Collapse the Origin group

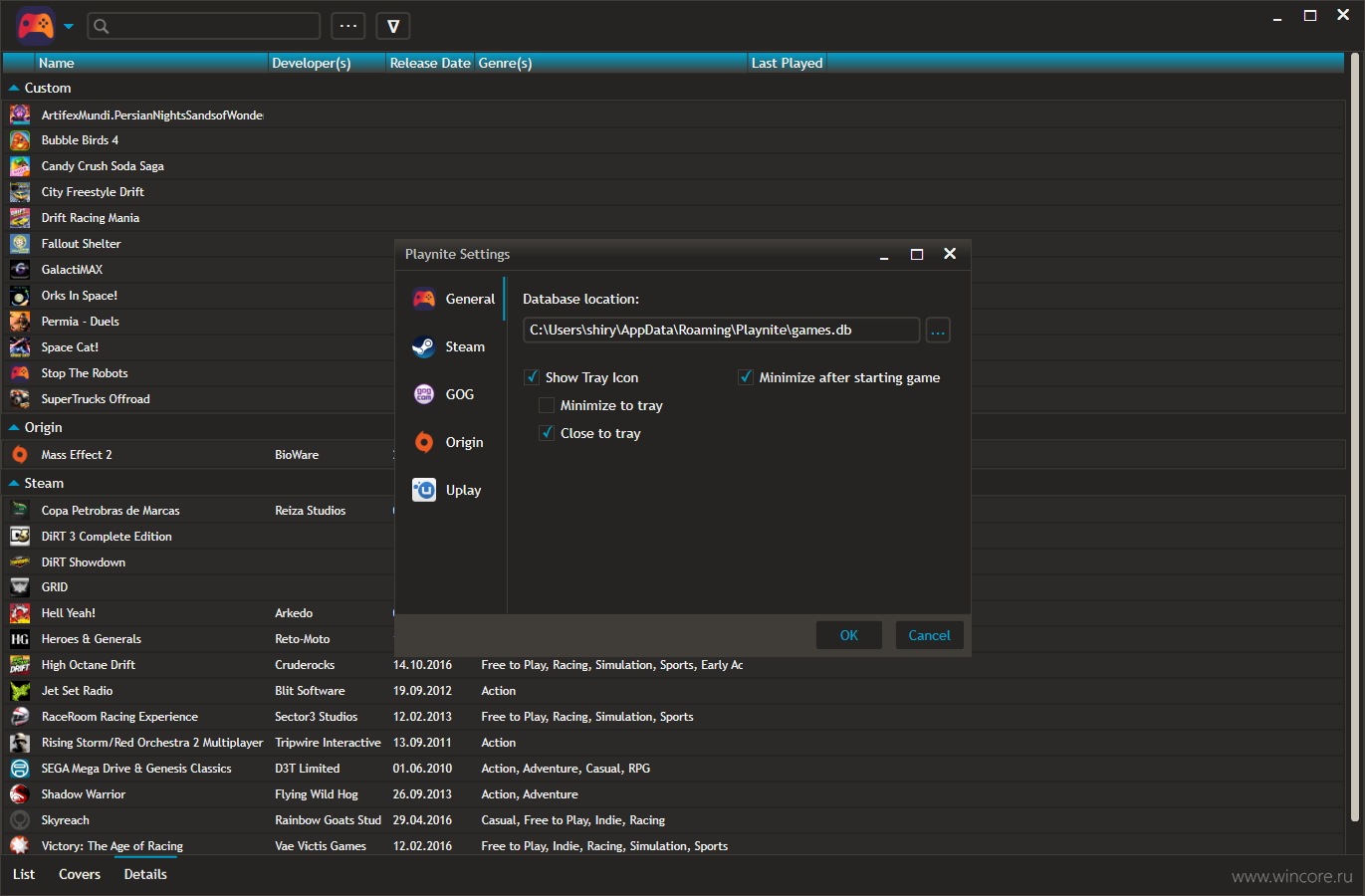[x=14, y=427]
